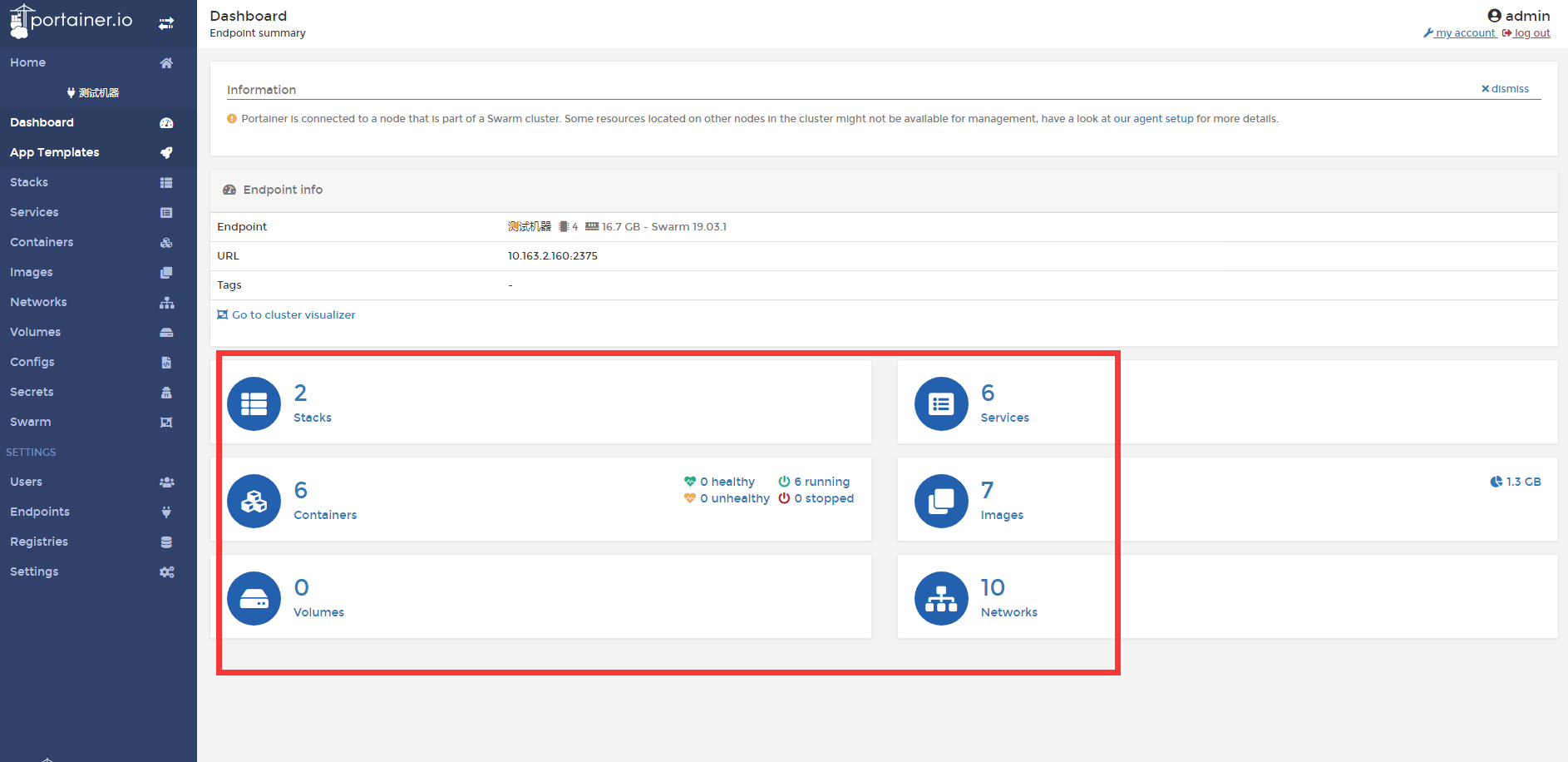Screen dimensions: 1568x762
Task: Click the Volumes tile round icon
Action: point(254,599)
